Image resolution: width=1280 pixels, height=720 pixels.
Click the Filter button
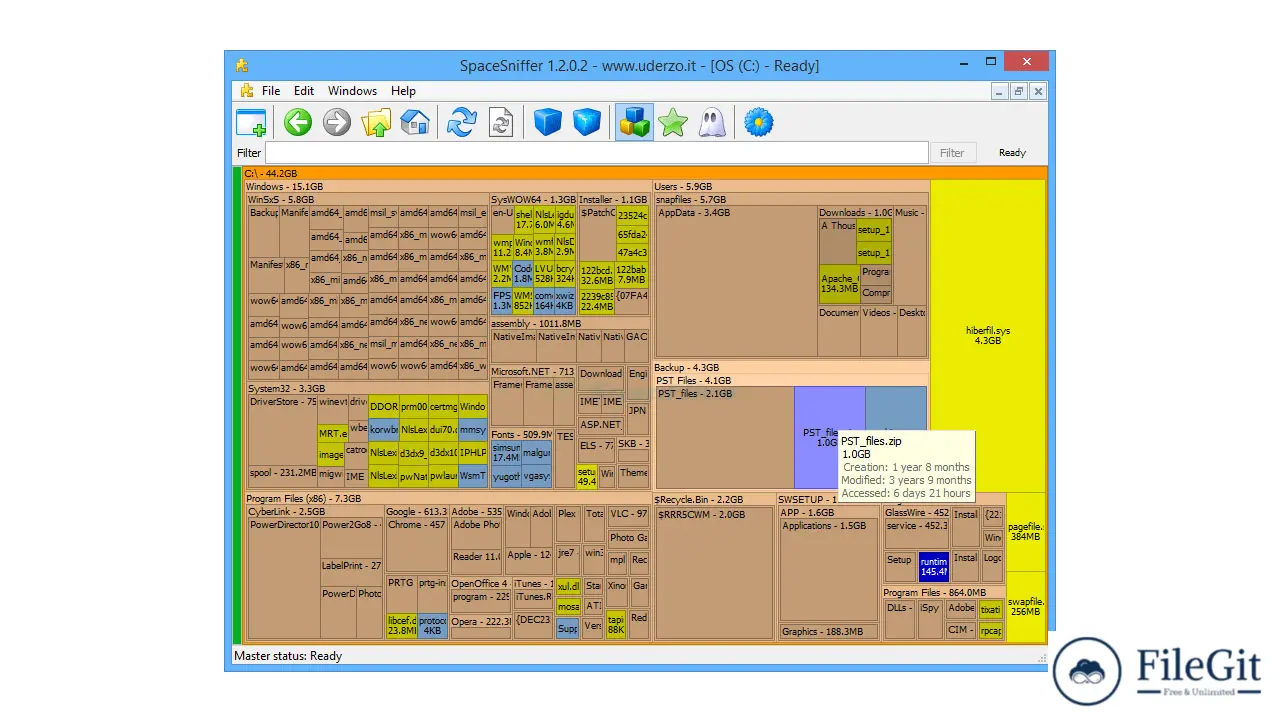(952, 153)
